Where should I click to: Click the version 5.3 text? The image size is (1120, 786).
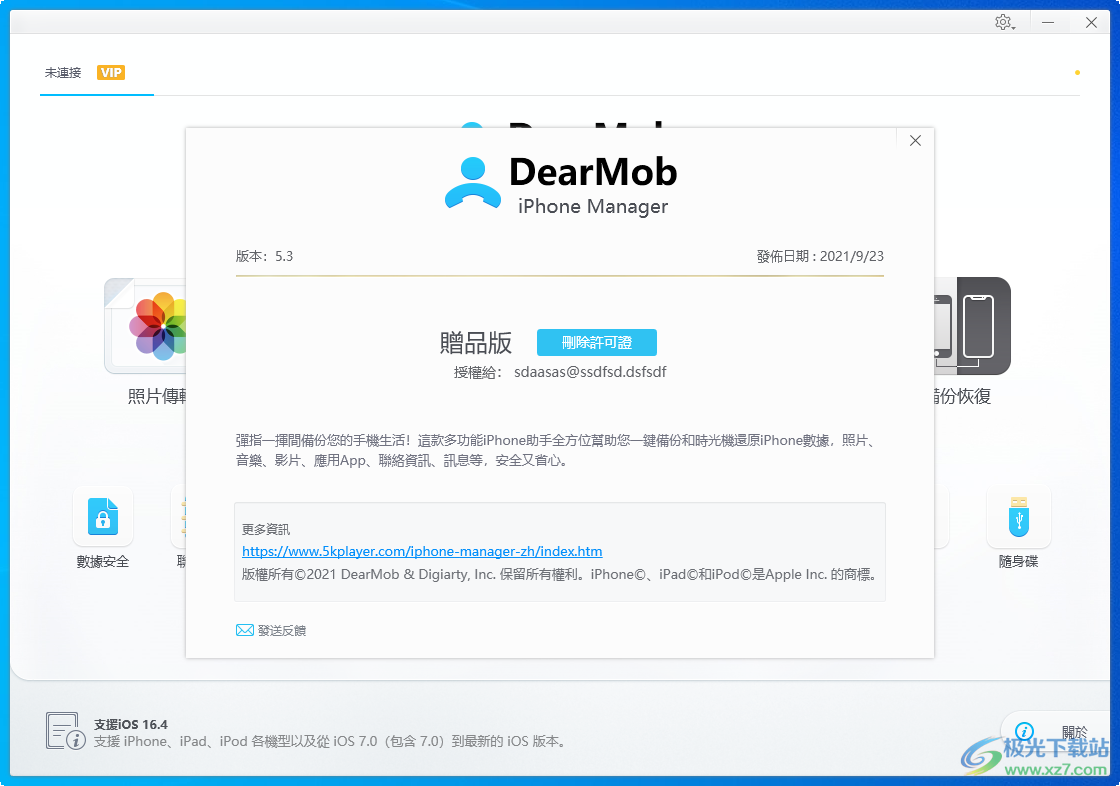(264, 256)
